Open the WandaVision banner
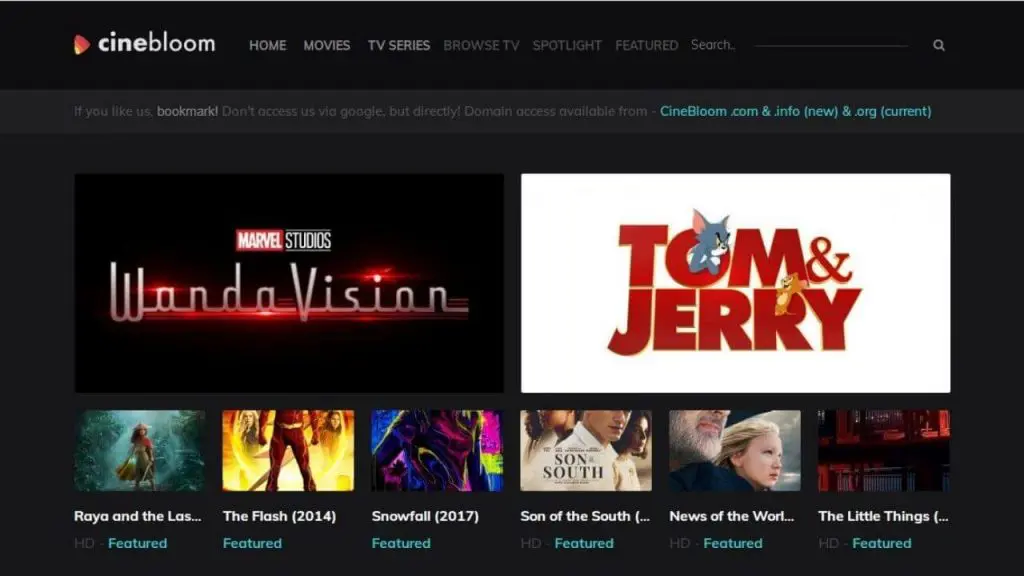 point(289,283)
